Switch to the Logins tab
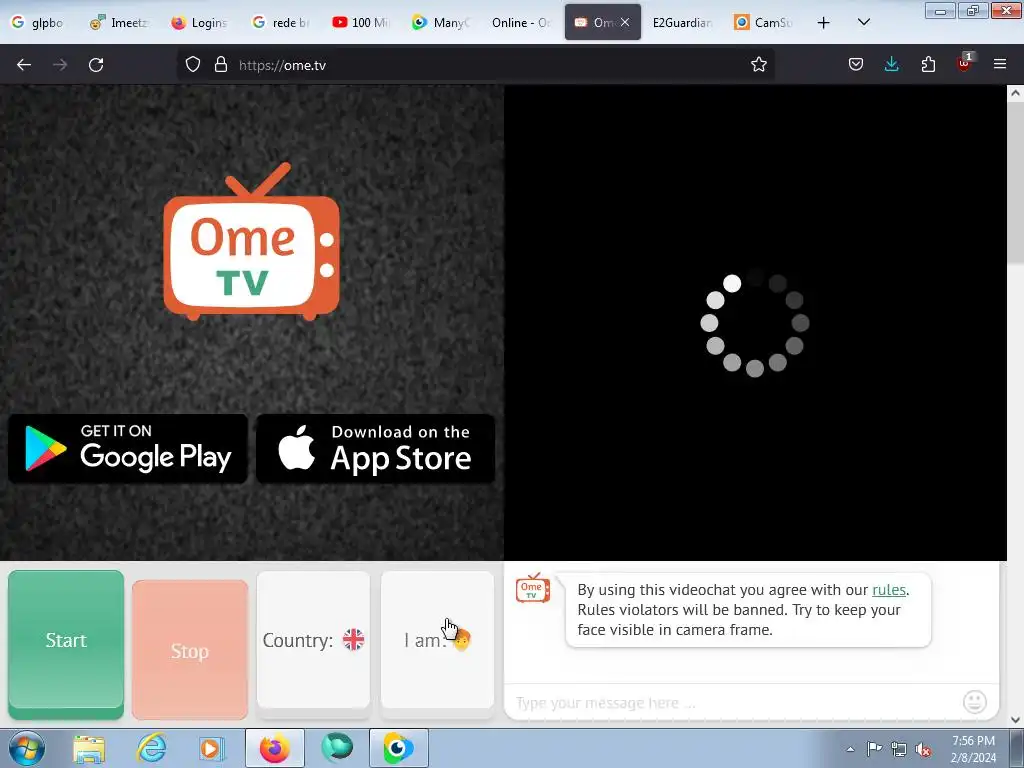1024x768 pixels. tap(200, 22)
